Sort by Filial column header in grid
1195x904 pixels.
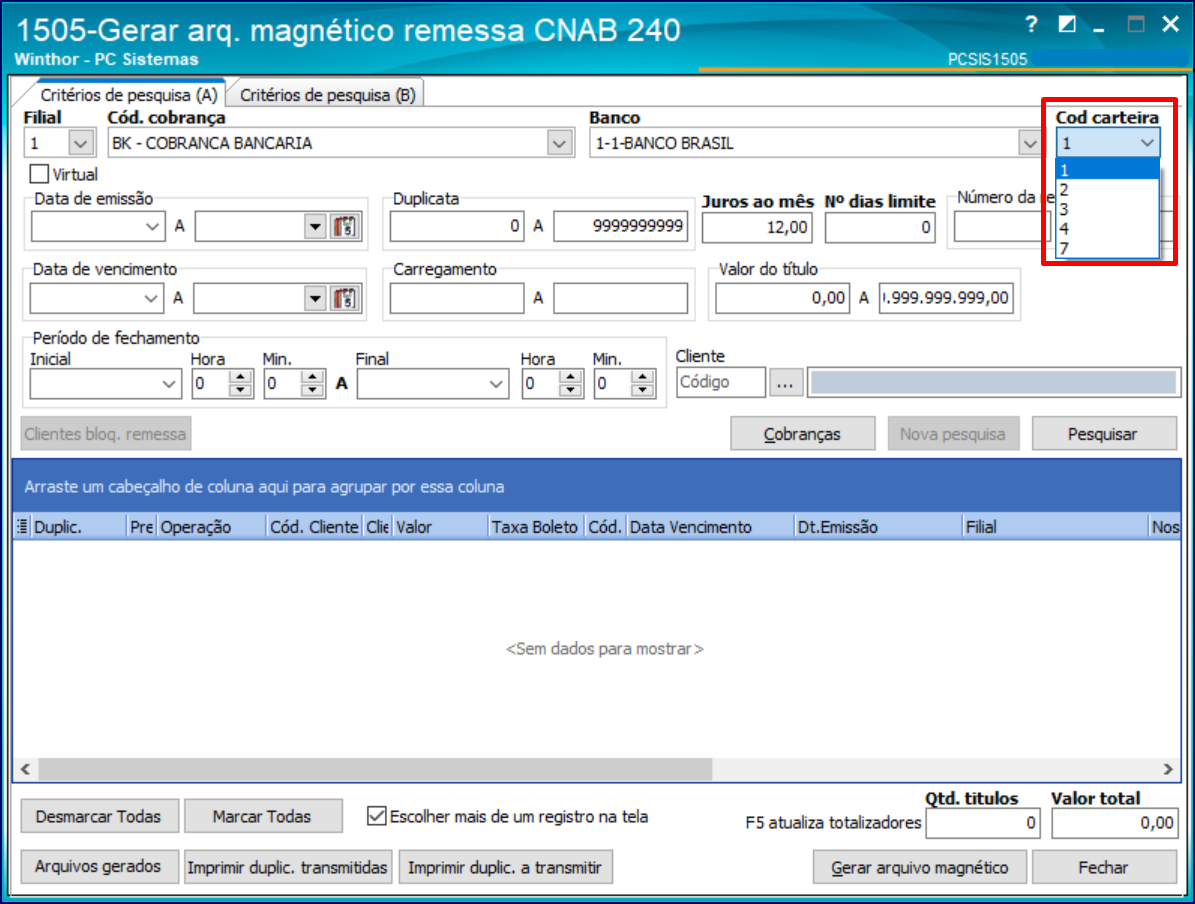1055,527
